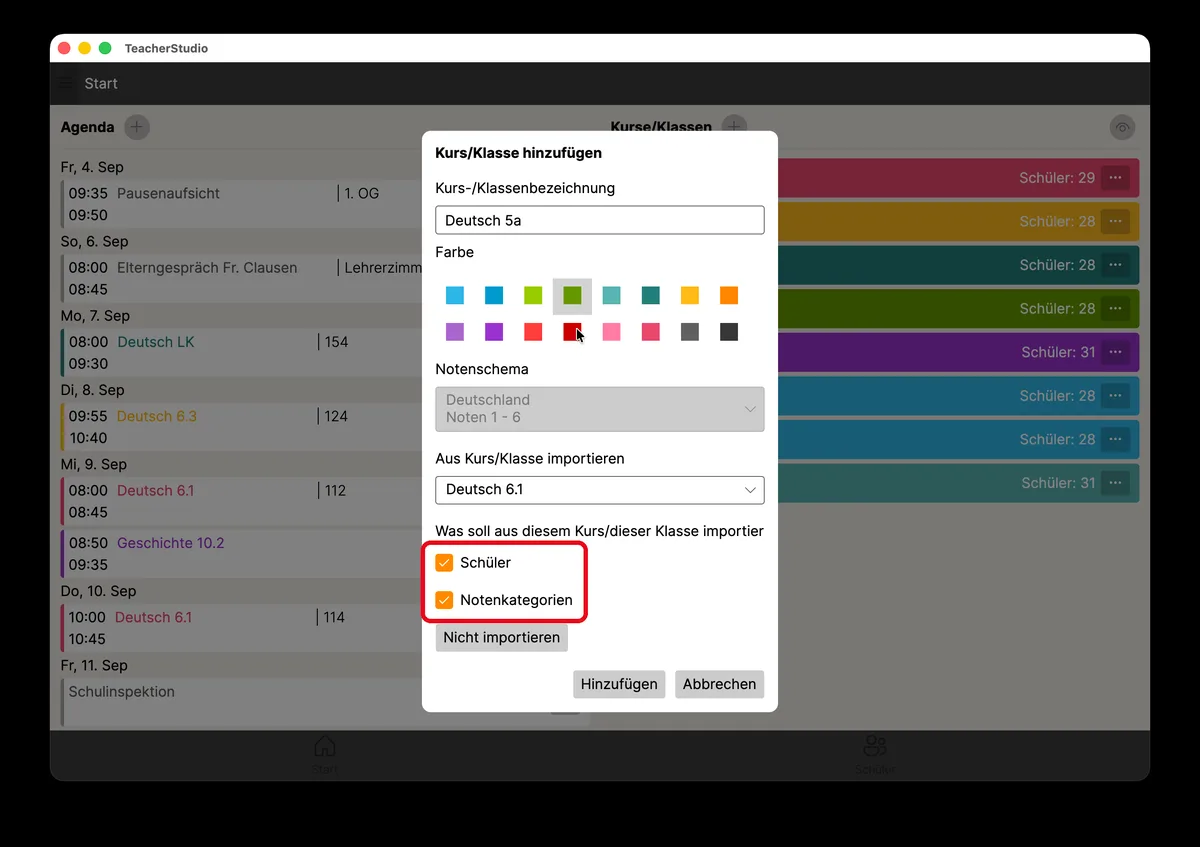The height and width of the screenshot is (847, 1200).
Task: Open the Pausenaufsicht agenda entry
Action: tap(241, 204)
